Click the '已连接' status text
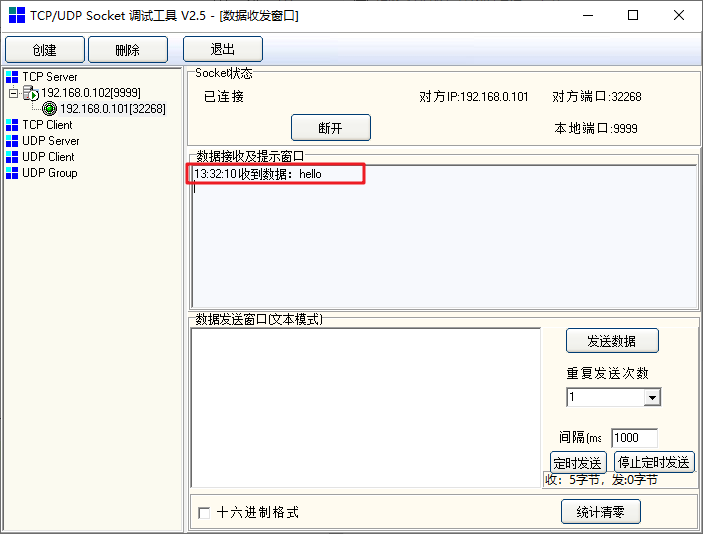This screenshot has width=703, height=534. [224, 96]
